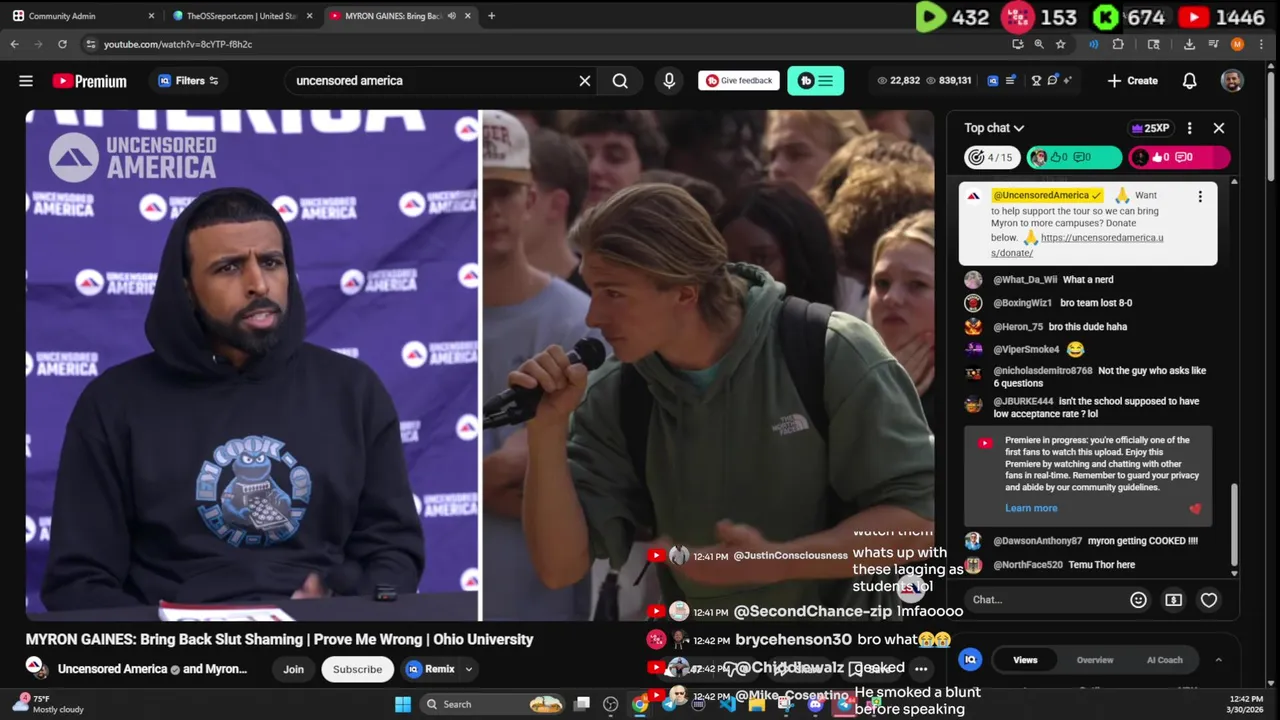Click the video player area
Viewport: 1280px width, 720px height.
coord(480,365)
